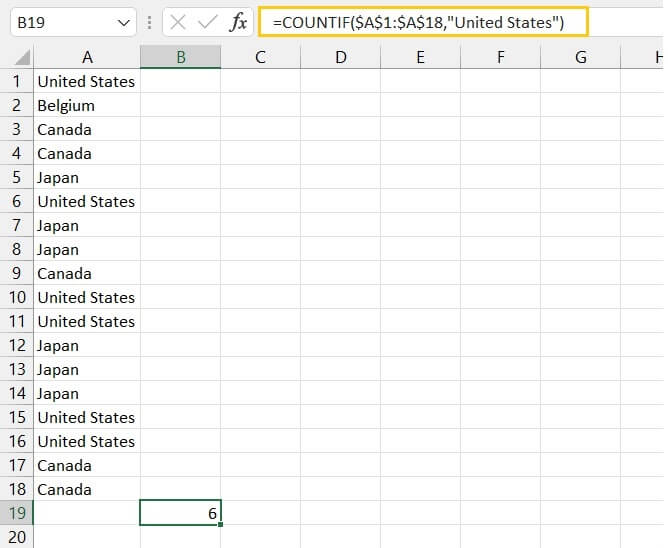Click cell A2 containing Belgium
Image resolution: width=668 pixels, height=548 pixels.
point(87,105)
